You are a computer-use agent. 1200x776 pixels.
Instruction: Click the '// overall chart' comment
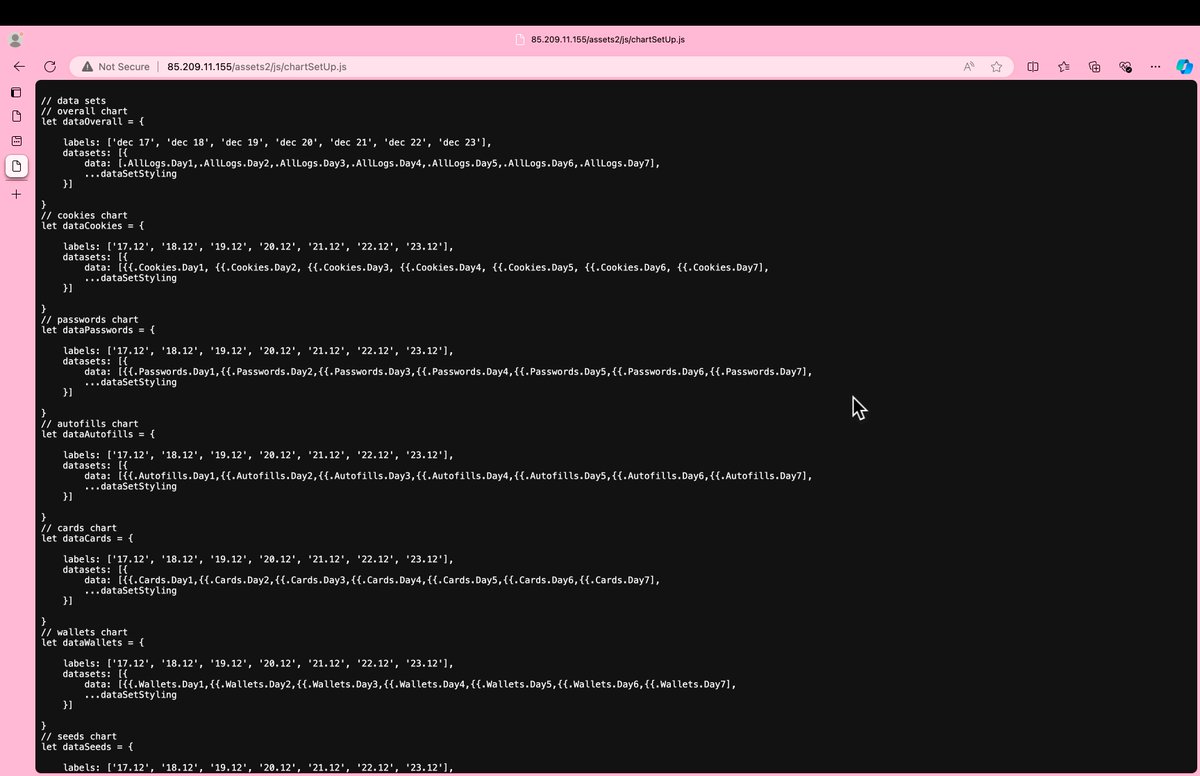pos(84,111)
